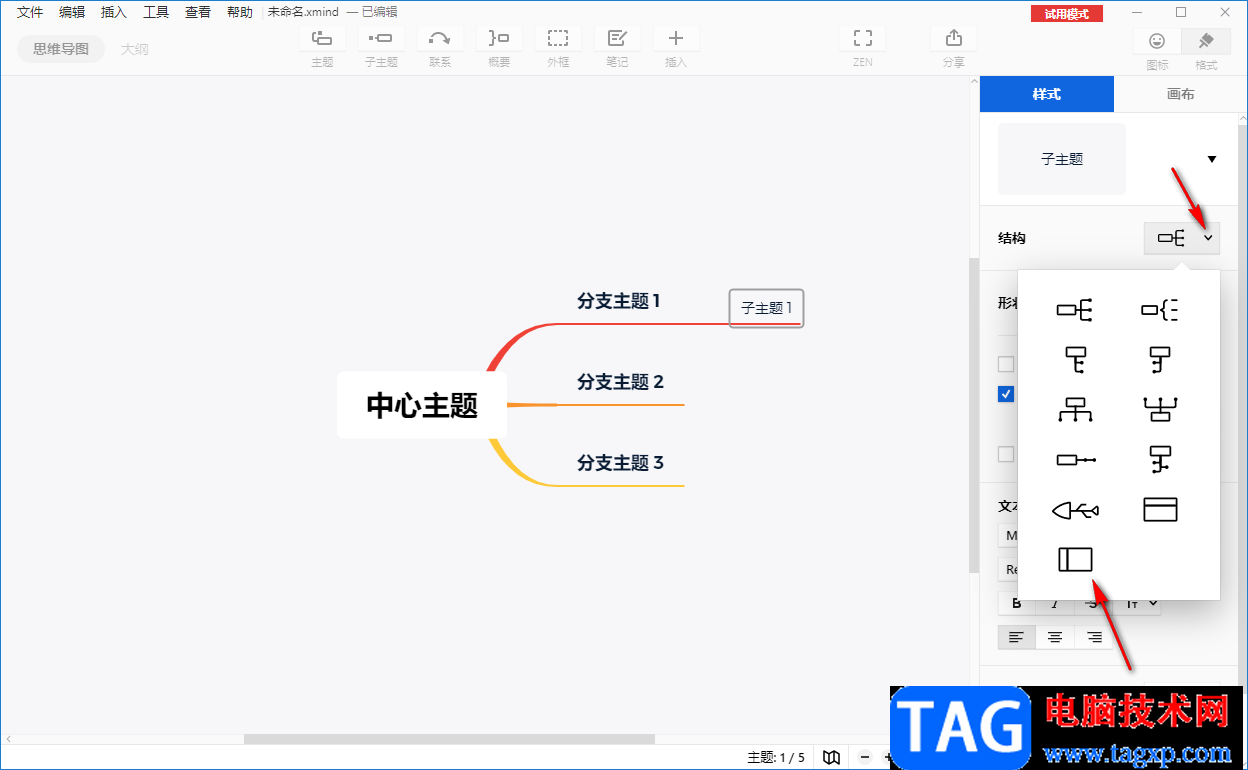Align text right
Screen dimensions: 1248x770
[x=1094, y=637]
